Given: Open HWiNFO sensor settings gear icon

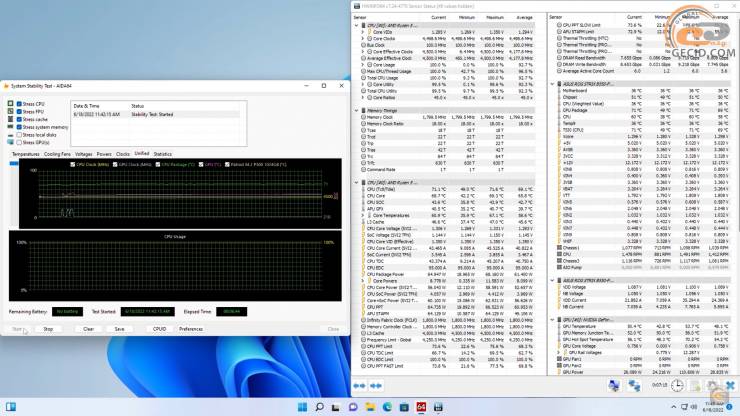Looking at the screenshot, I should 713,385.
